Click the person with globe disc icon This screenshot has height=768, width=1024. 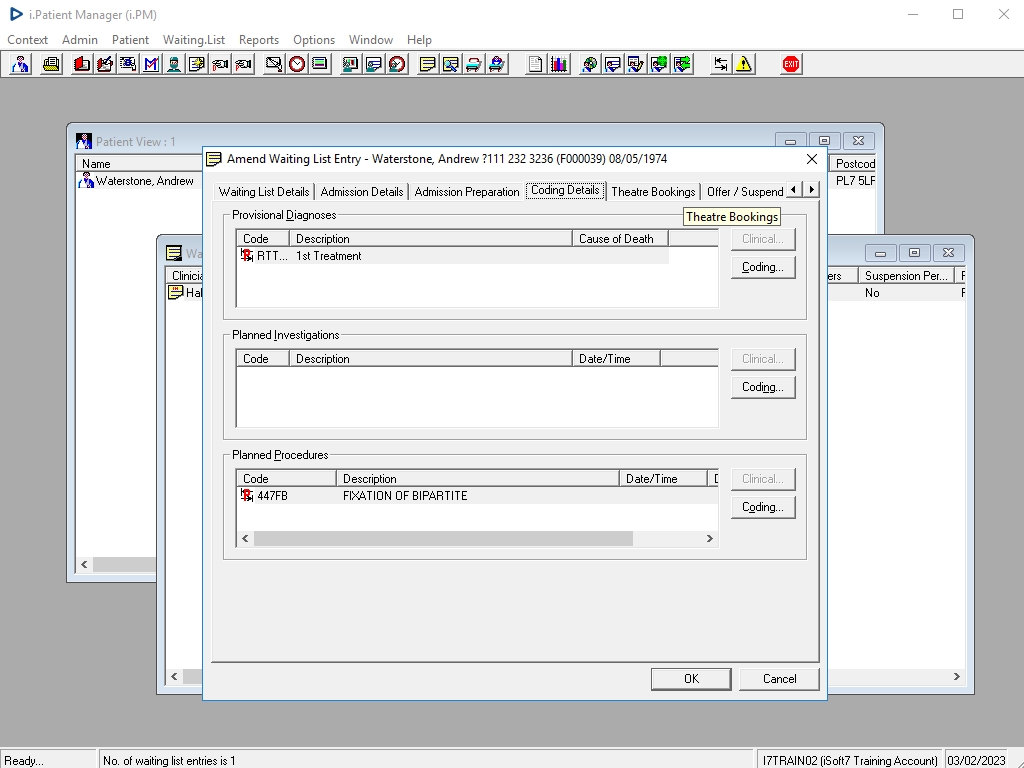(590, 64)
